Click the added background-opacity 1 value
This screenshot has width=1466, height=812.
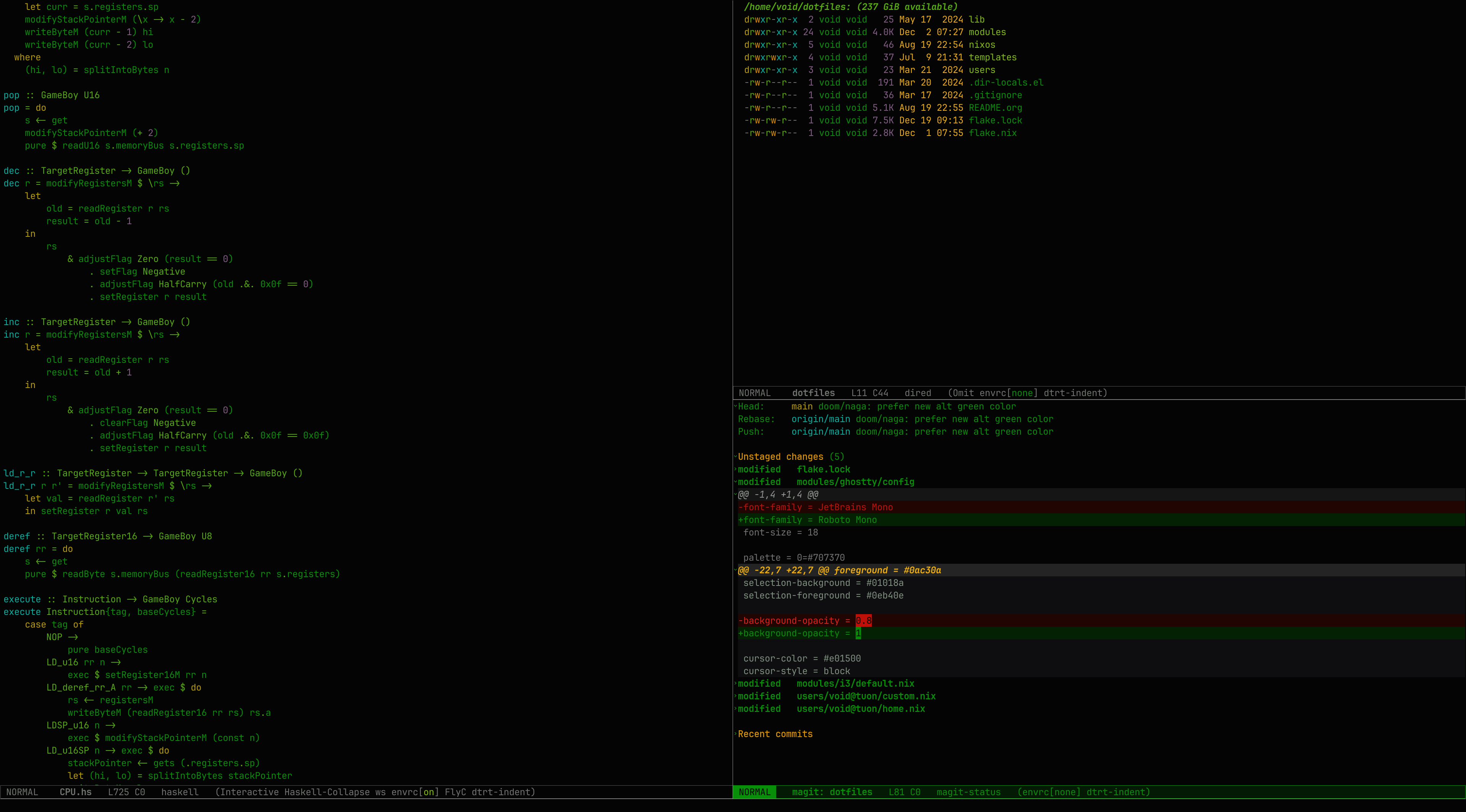coord(858,634)
